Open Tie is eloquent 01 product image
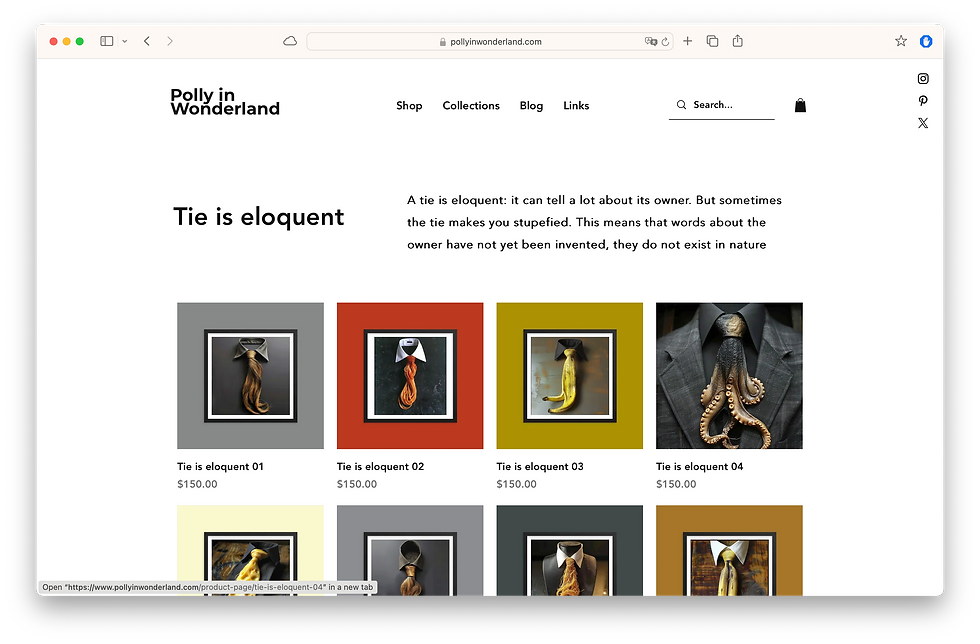Image resolution: width=980 pixels, height=644 pixels. (251, 376)
